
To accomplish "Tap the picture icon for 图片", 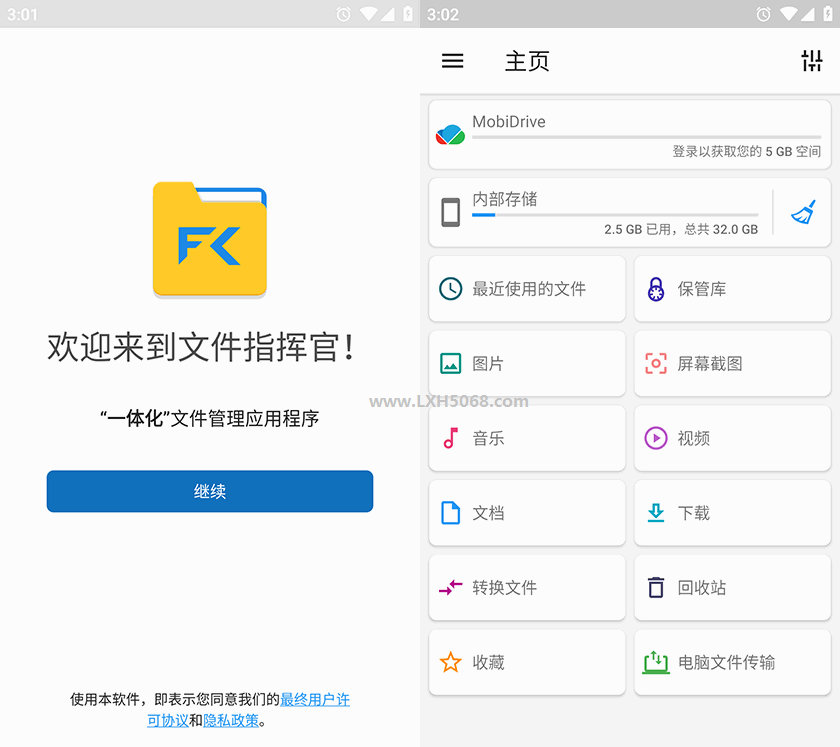I will [x=451, y=363].
